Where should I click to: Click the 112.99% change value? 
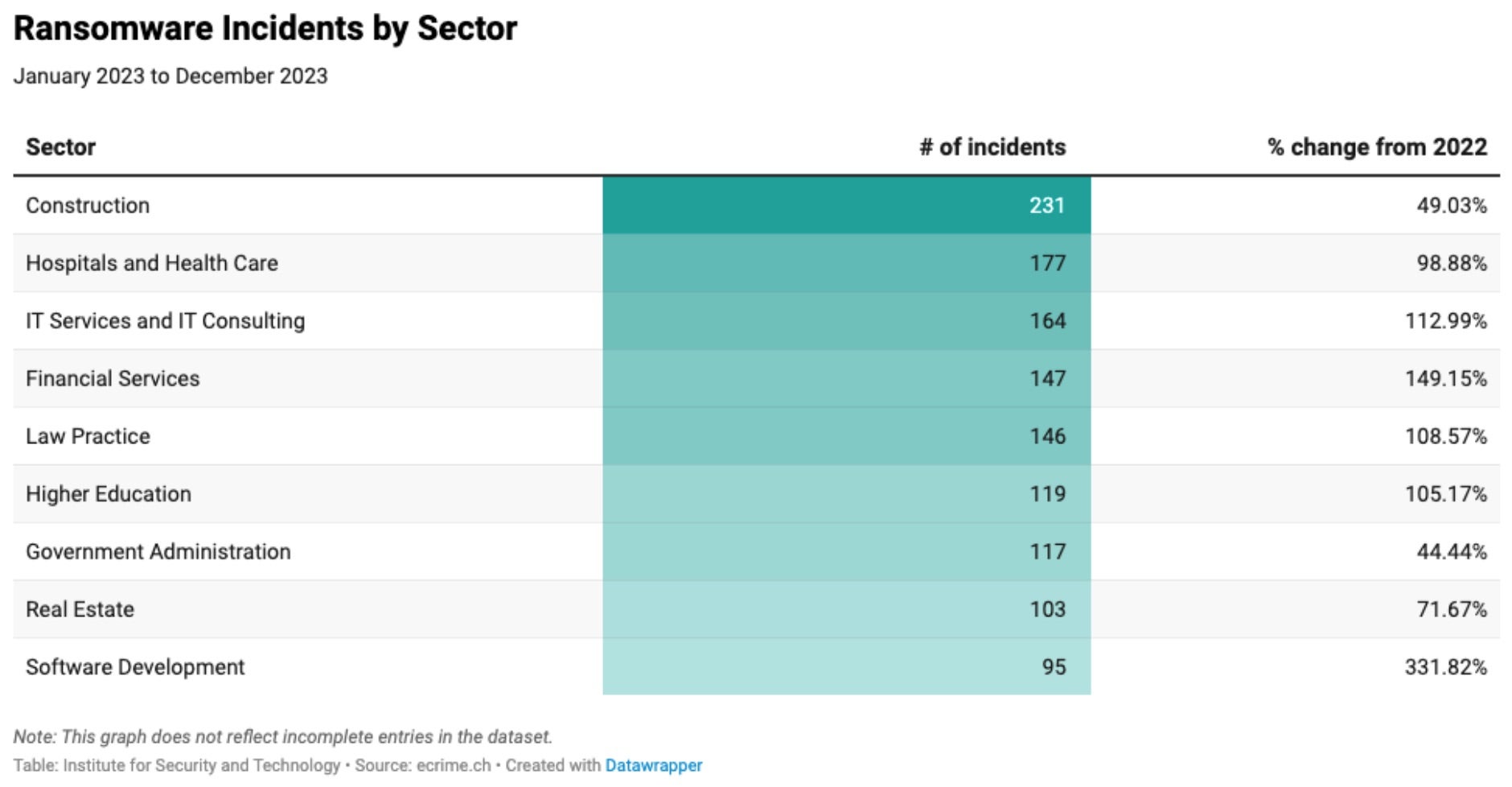(1445, 321)
